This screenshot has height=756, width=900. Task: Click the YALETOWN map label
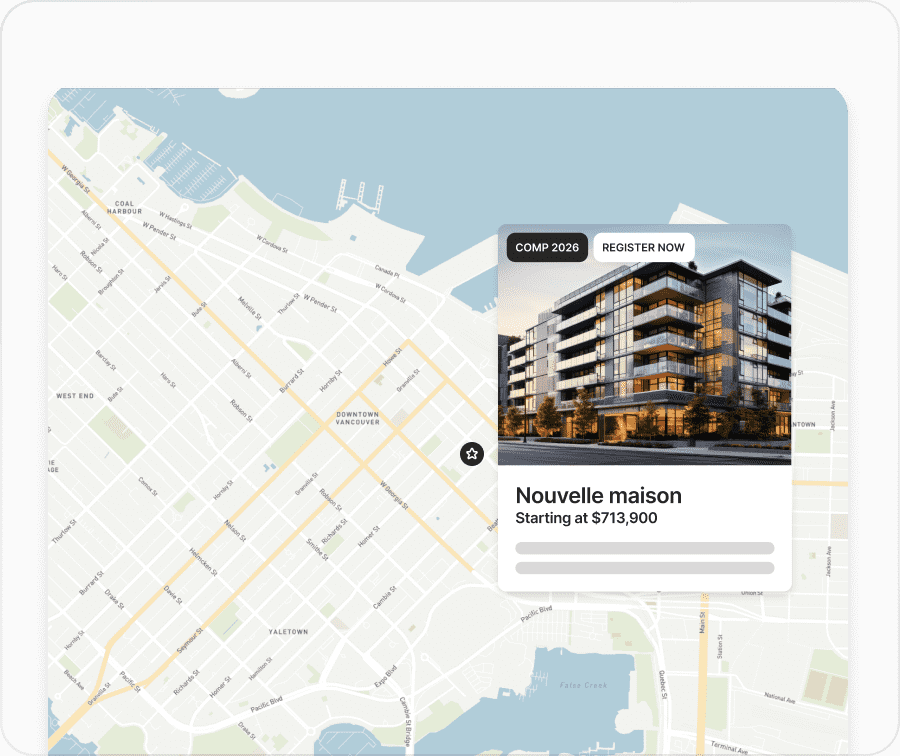[x=288, y=631]
